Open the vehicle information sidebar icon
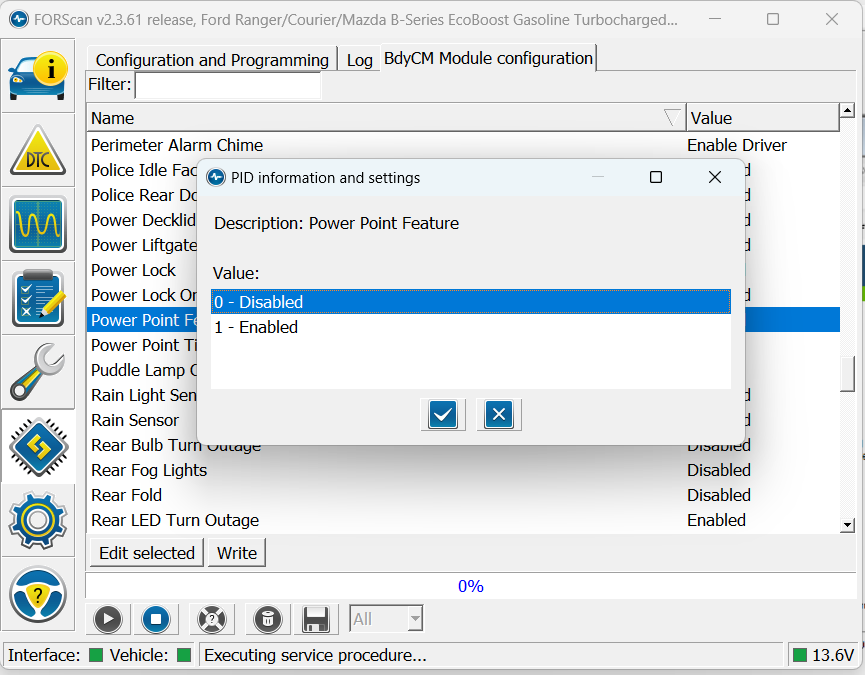 38,76
